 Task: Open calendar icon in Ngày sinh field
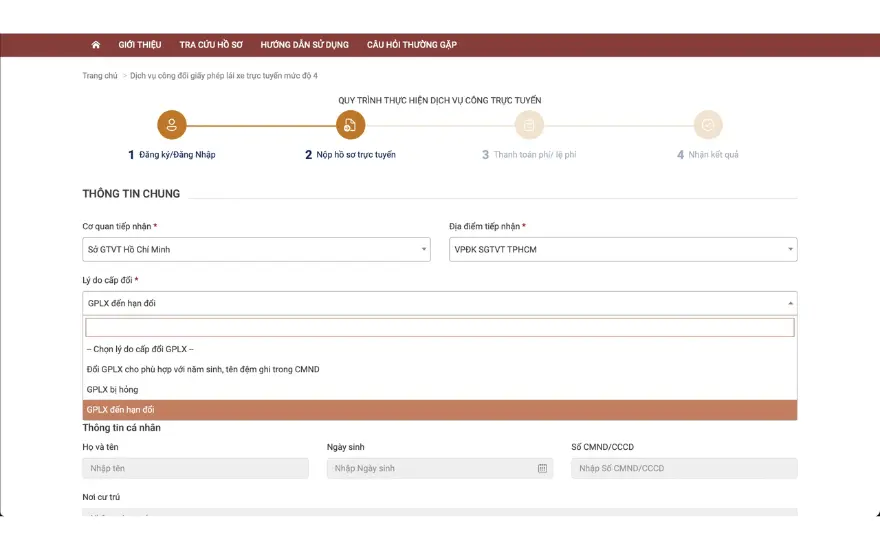542,468
